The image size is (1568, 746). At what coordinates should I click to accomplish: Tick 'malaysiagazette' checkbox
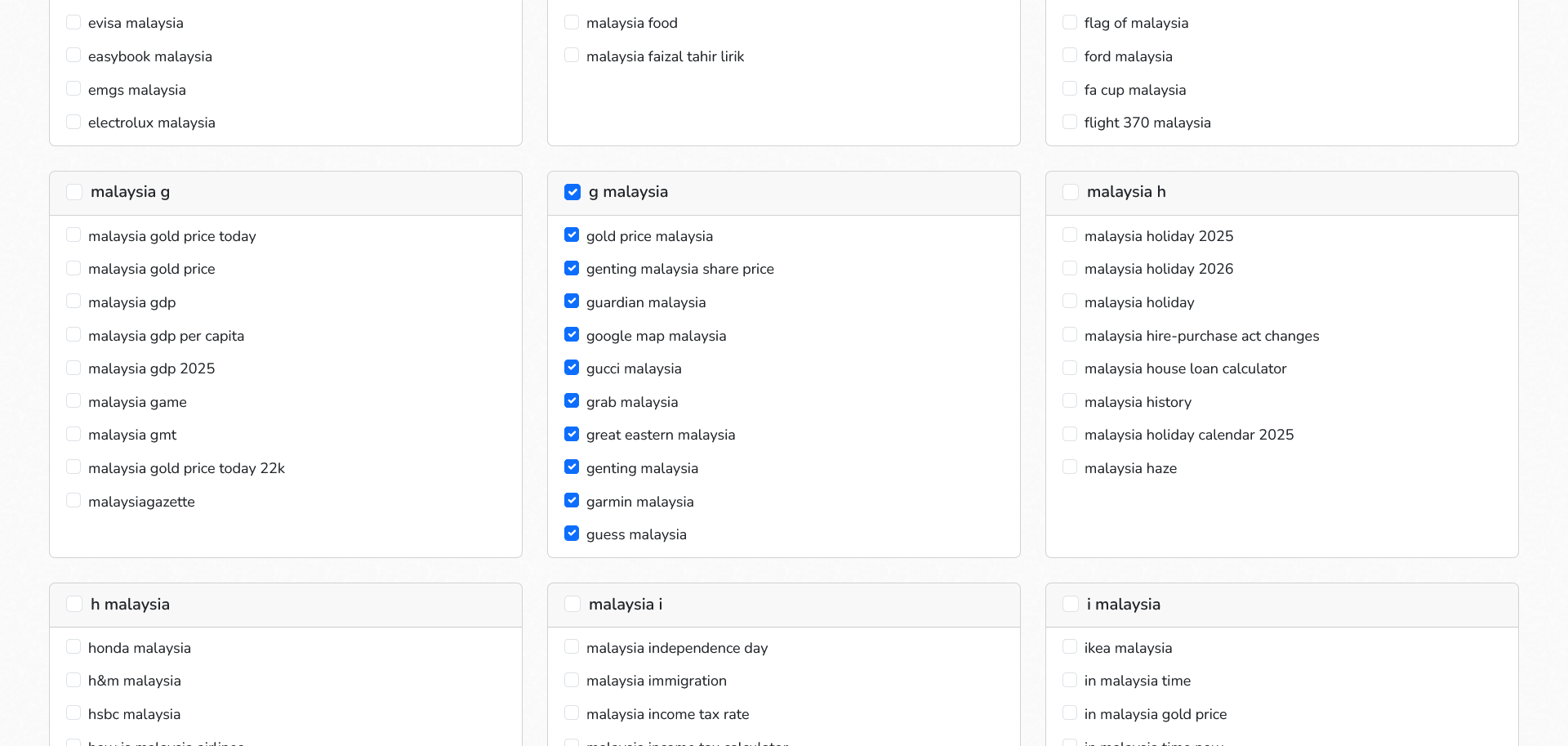(x=73, y=501)
